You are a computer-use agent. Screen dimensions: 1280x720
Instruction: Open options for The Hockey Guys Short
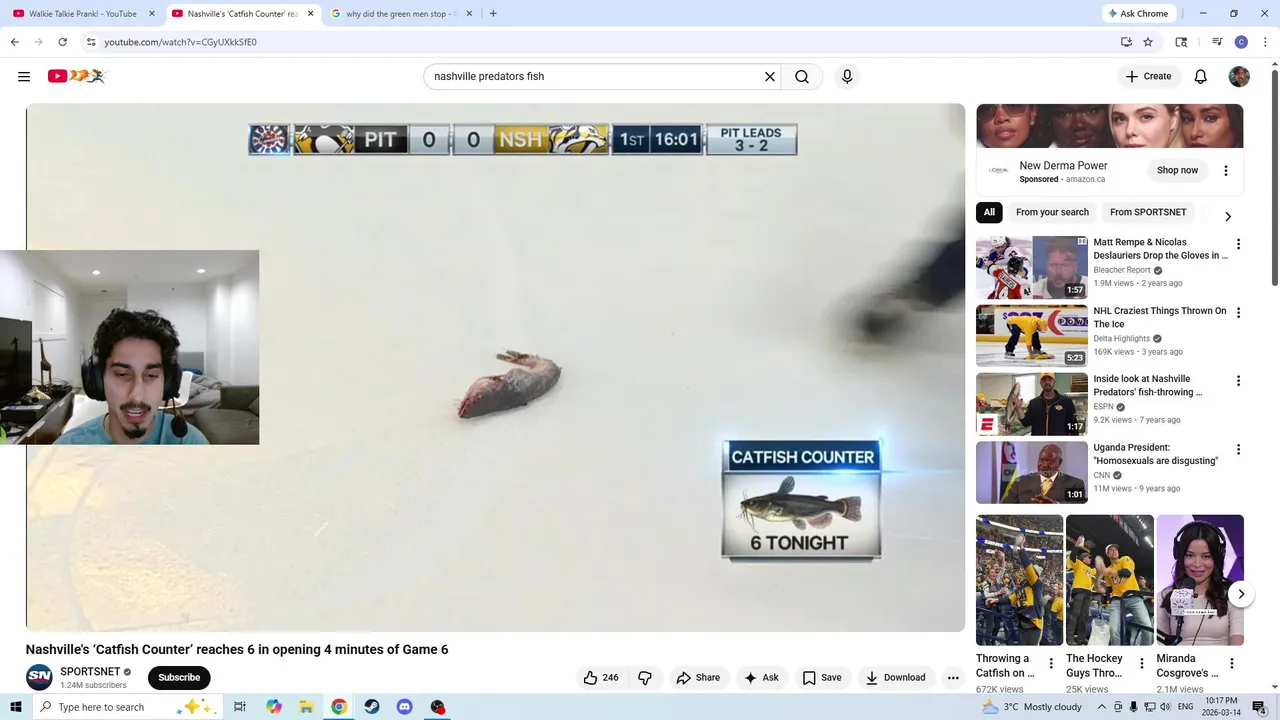point(1141,663)
